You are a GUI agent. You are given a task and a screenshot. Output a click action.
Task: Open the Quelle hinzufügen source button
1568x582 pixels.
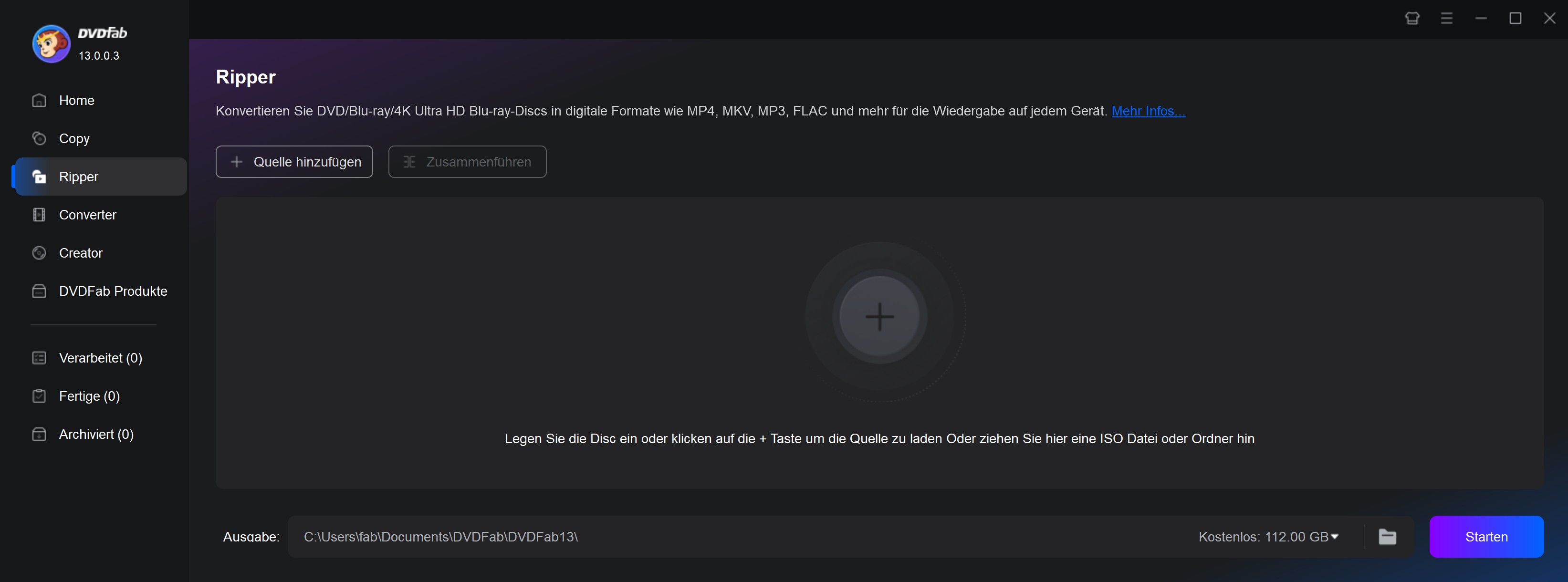click(293, 161)
